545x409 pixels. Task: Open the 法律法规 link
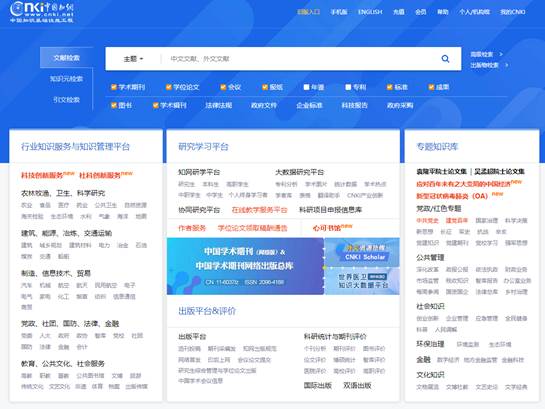[x=219, y=105]
